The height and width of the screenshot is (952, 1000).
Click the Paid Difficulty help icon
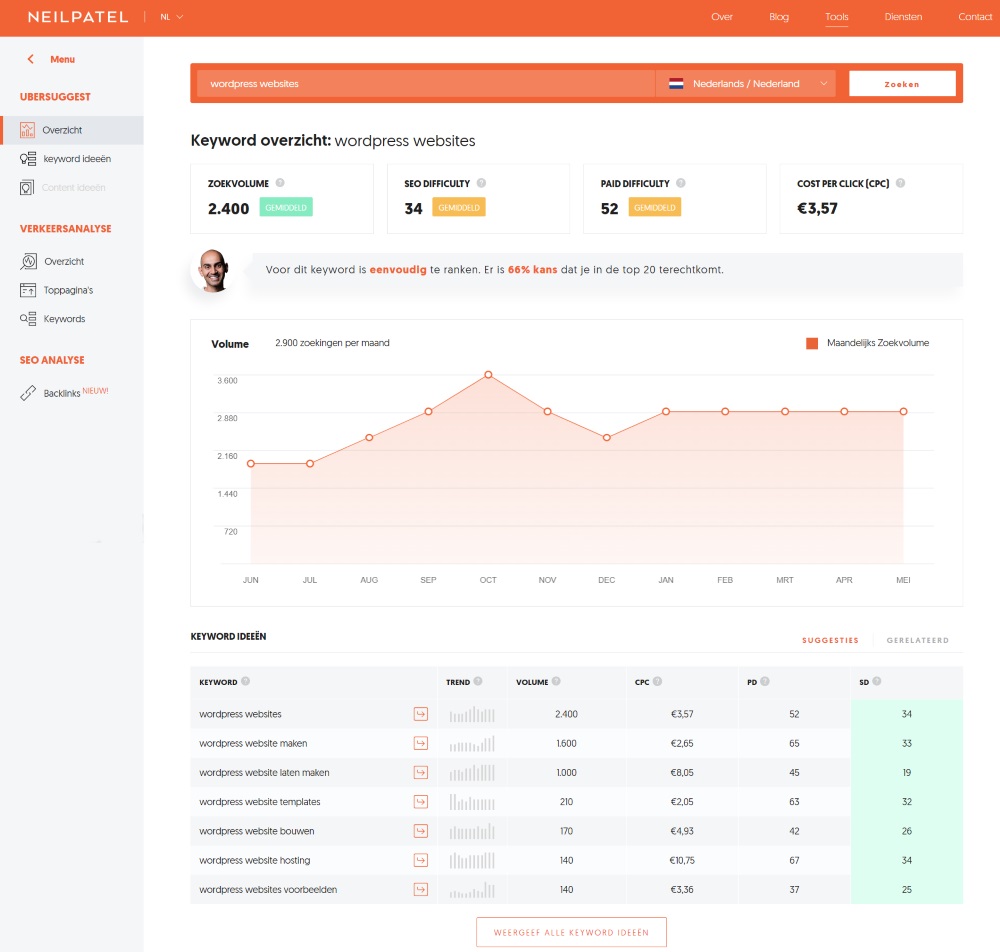(x=681, y=183)
